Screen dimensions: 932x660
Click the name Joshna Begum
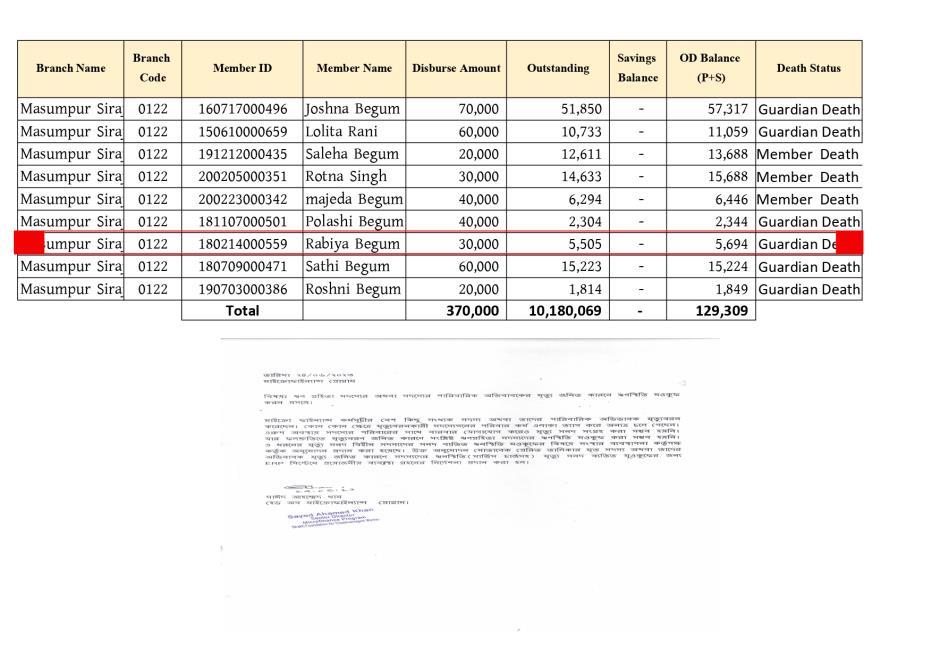352,109
